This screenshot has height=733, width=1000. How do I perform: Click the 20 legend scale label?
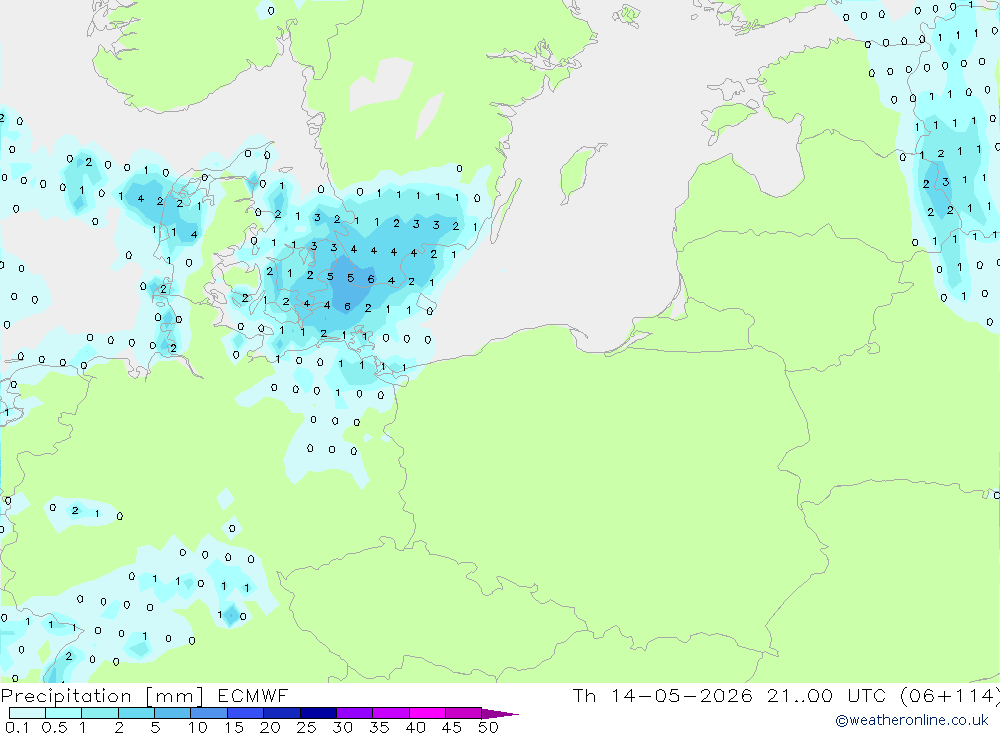click(x=270, y=727)
